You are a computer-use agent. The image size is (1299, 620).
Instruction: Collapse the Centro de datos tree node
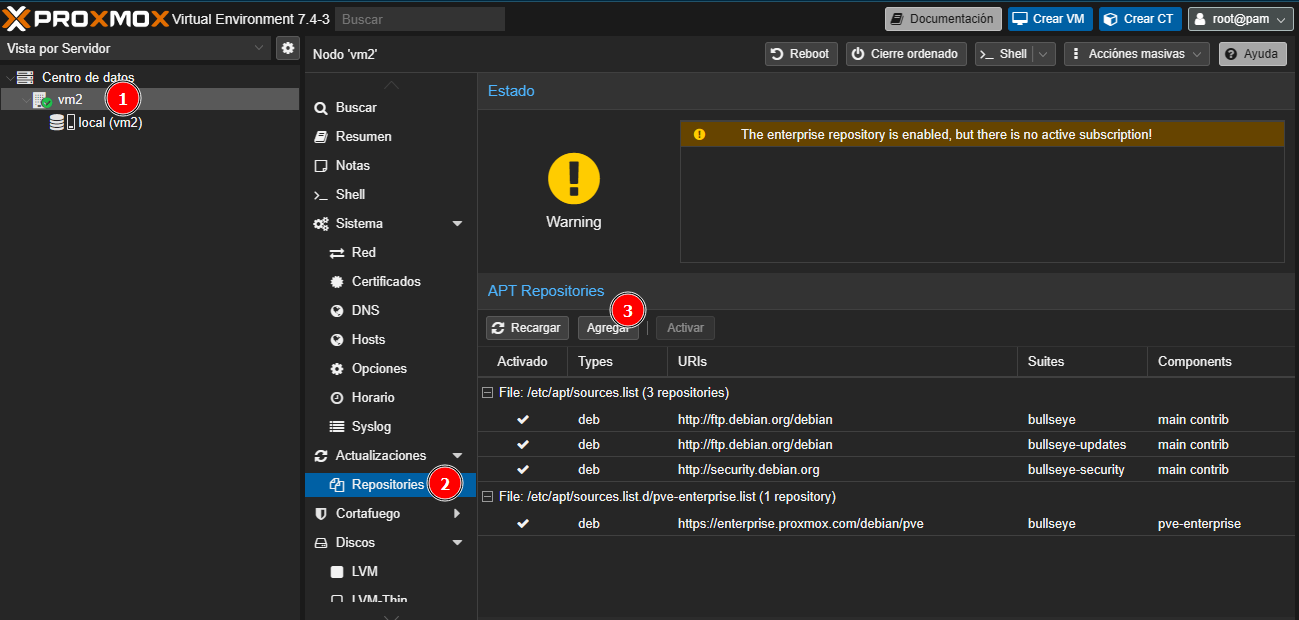(9, 77)
